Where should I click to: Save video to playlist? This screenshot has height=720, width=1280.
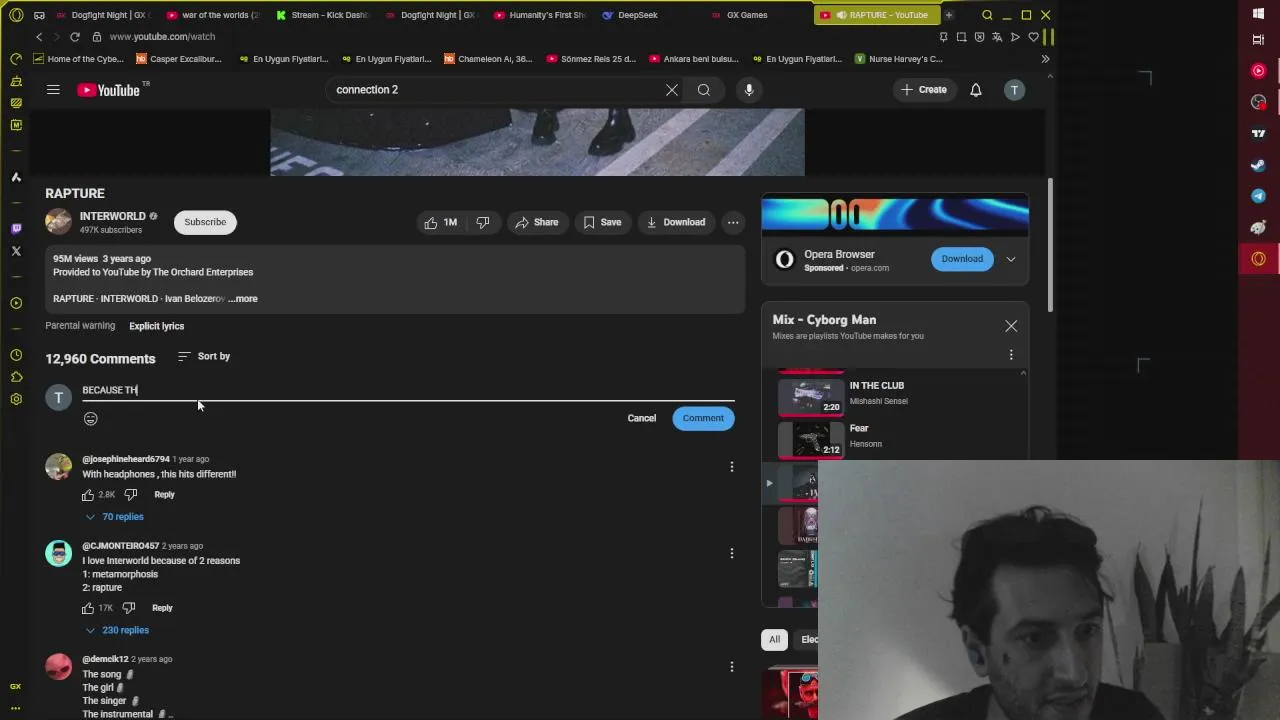[602, 222]
